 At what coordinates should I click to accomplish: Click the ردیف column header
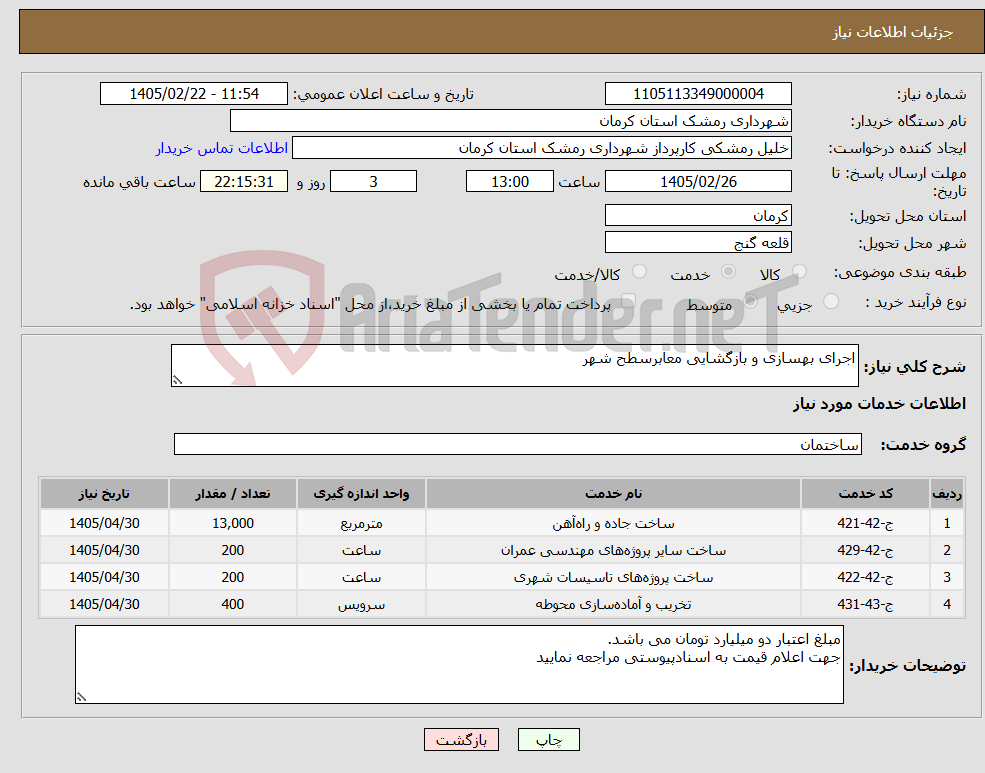947,494
